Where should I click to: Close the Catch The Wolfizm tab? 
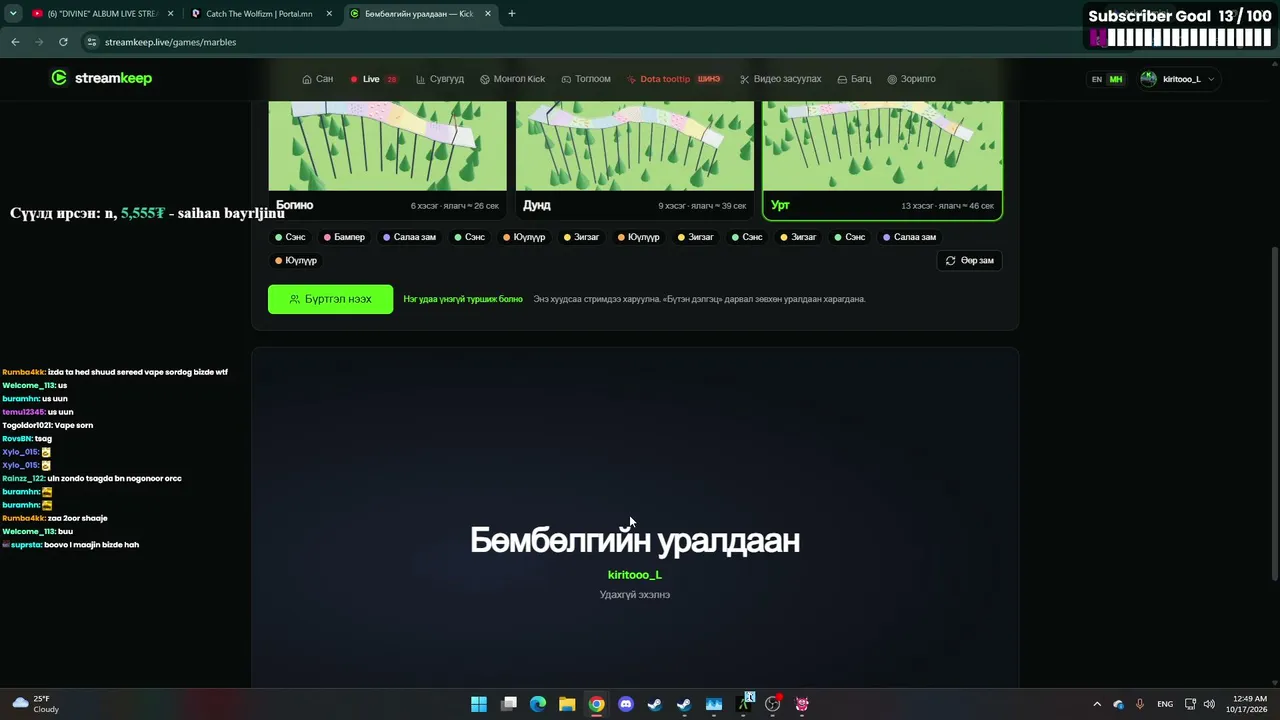pos(329,14)
